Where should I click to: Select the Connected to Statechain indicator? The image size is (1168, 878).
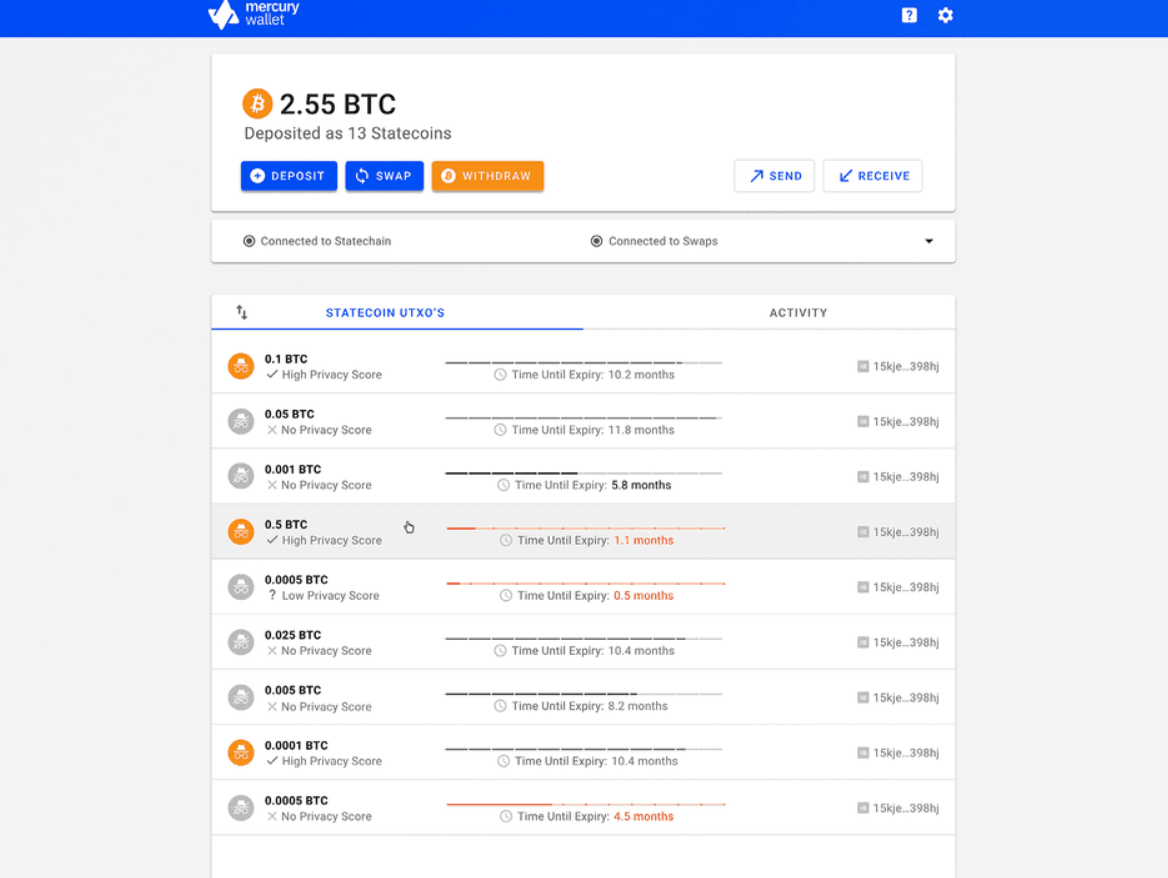pos(319,241)
